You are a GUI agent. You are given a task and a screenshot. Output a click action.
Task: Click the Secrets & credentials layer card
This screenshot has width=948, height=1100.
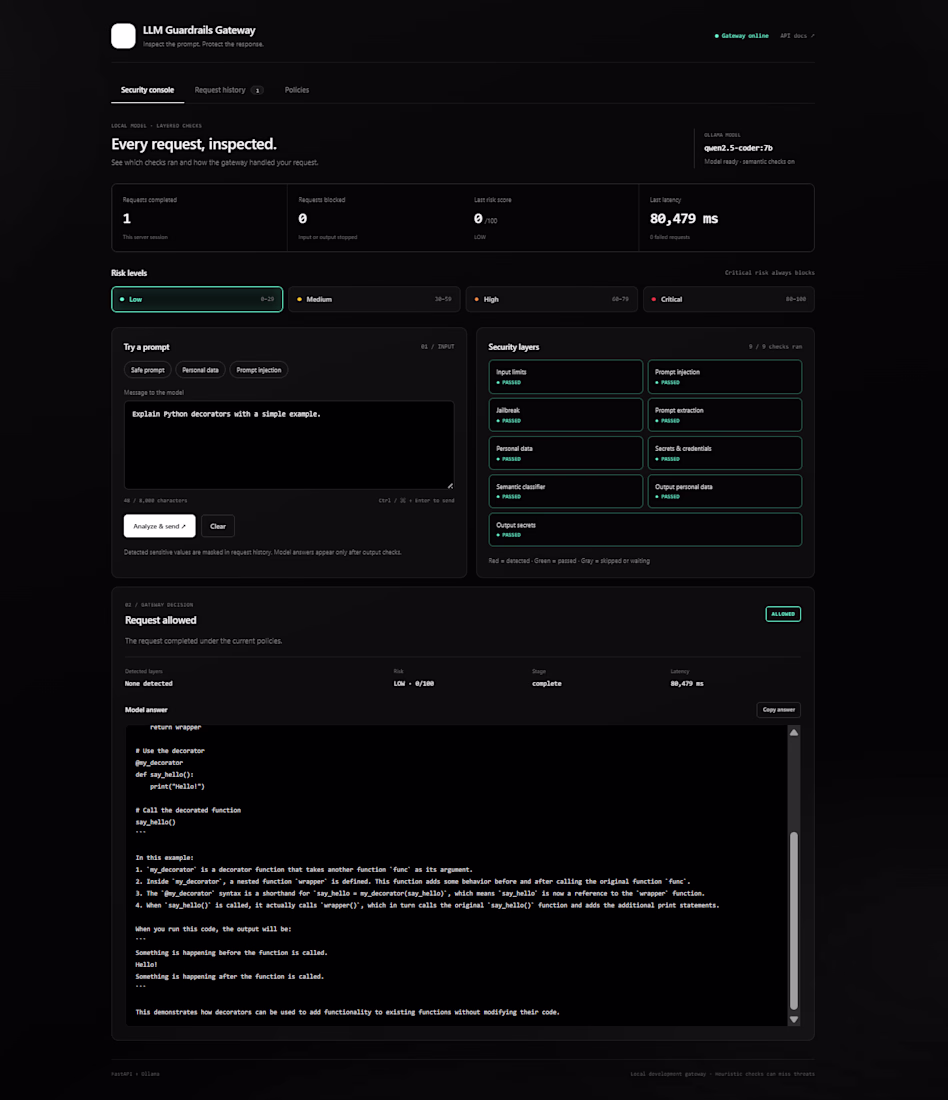725,453
